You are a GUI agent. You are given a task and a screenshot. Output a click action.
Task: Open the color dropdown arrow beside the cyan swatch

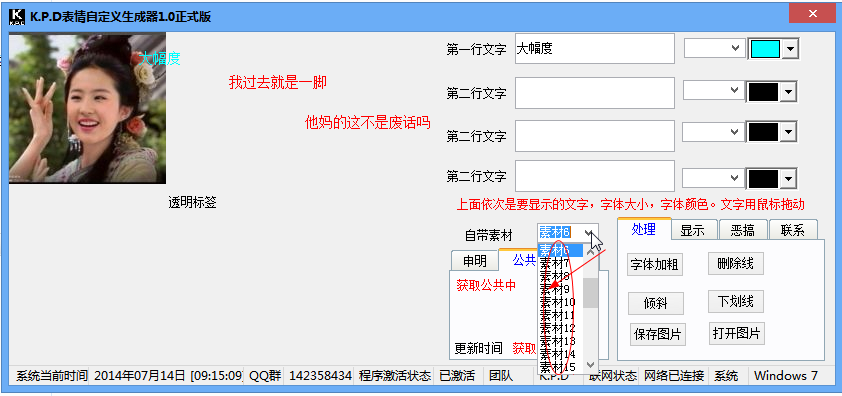tap(790, 49)
